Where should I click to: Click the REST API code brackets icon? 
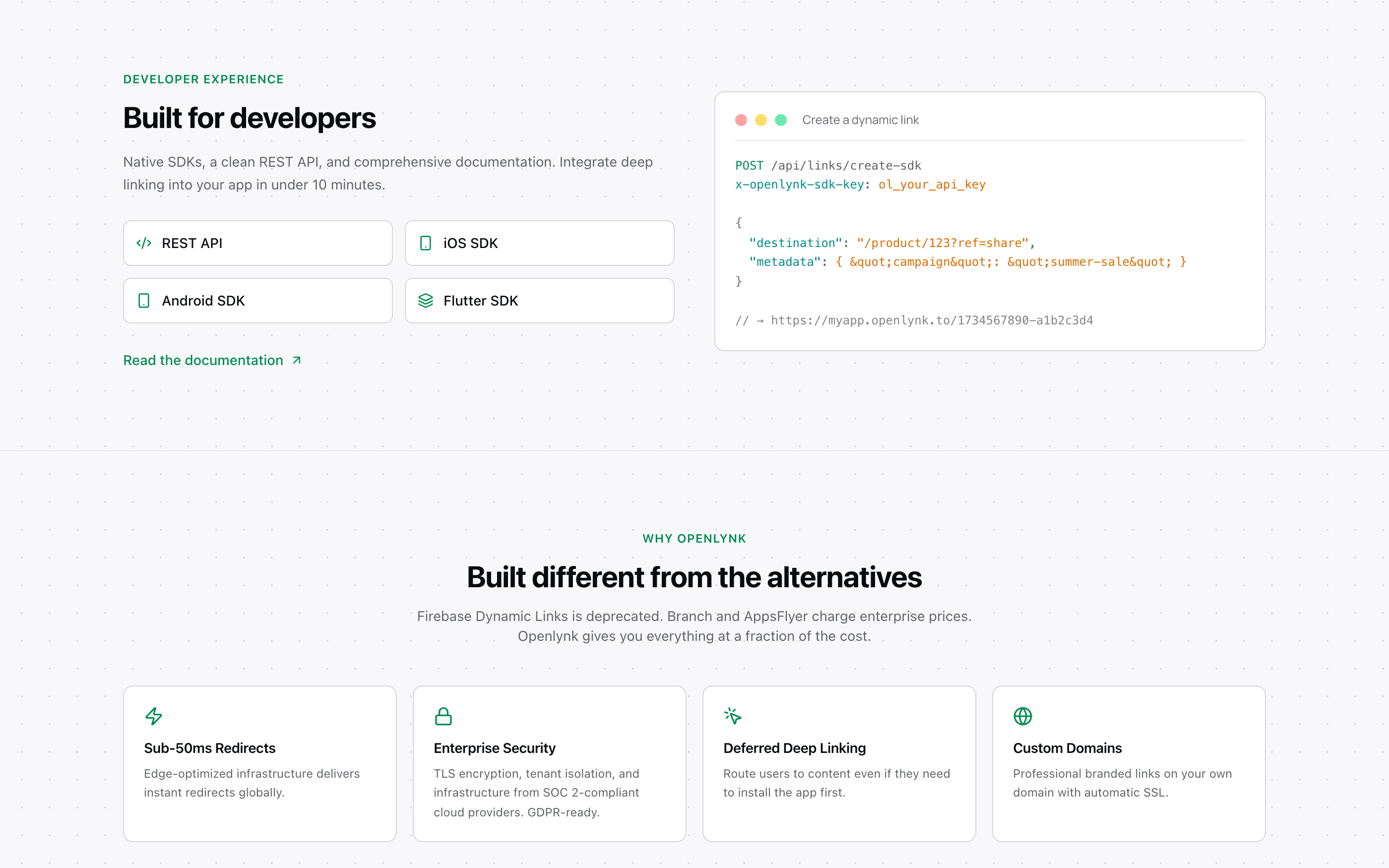coord(143,244)
